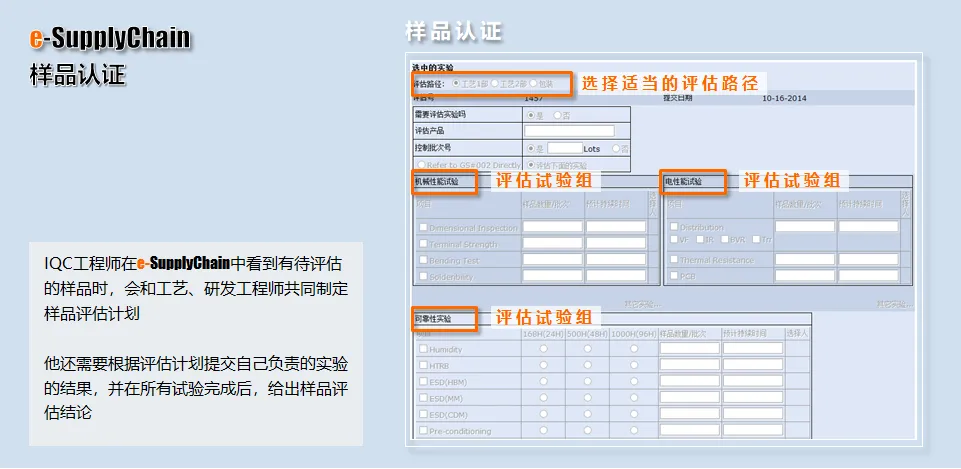This screenshot has width=961, height=469.
Task: Choose 是 for 控制批次号
Action: click(x=530, y=148)
